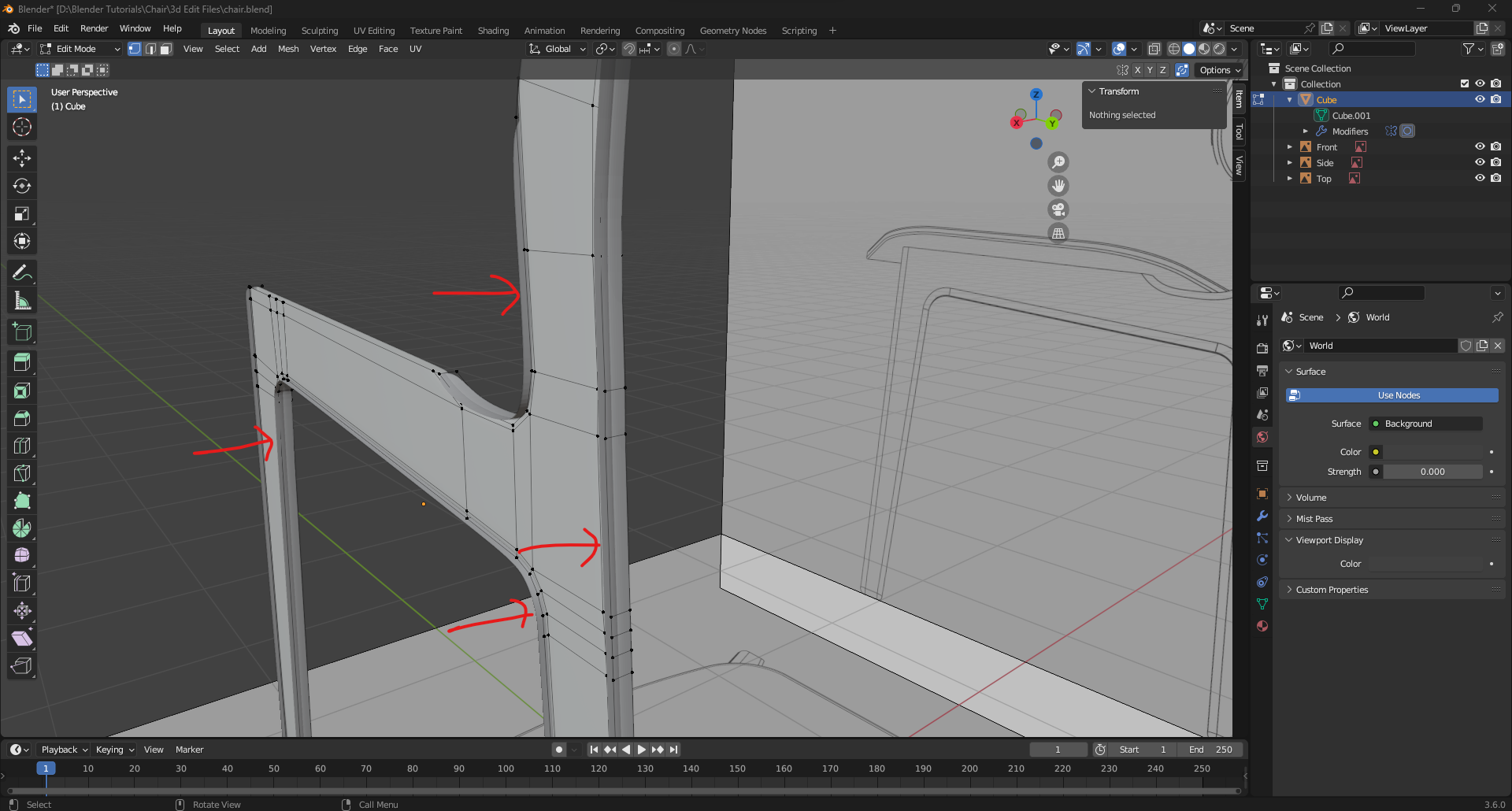The height and width of the screenshot is (811, 1512).
Task: Switch to UV Editing workspace tab
Action: (x=374, y=31)
